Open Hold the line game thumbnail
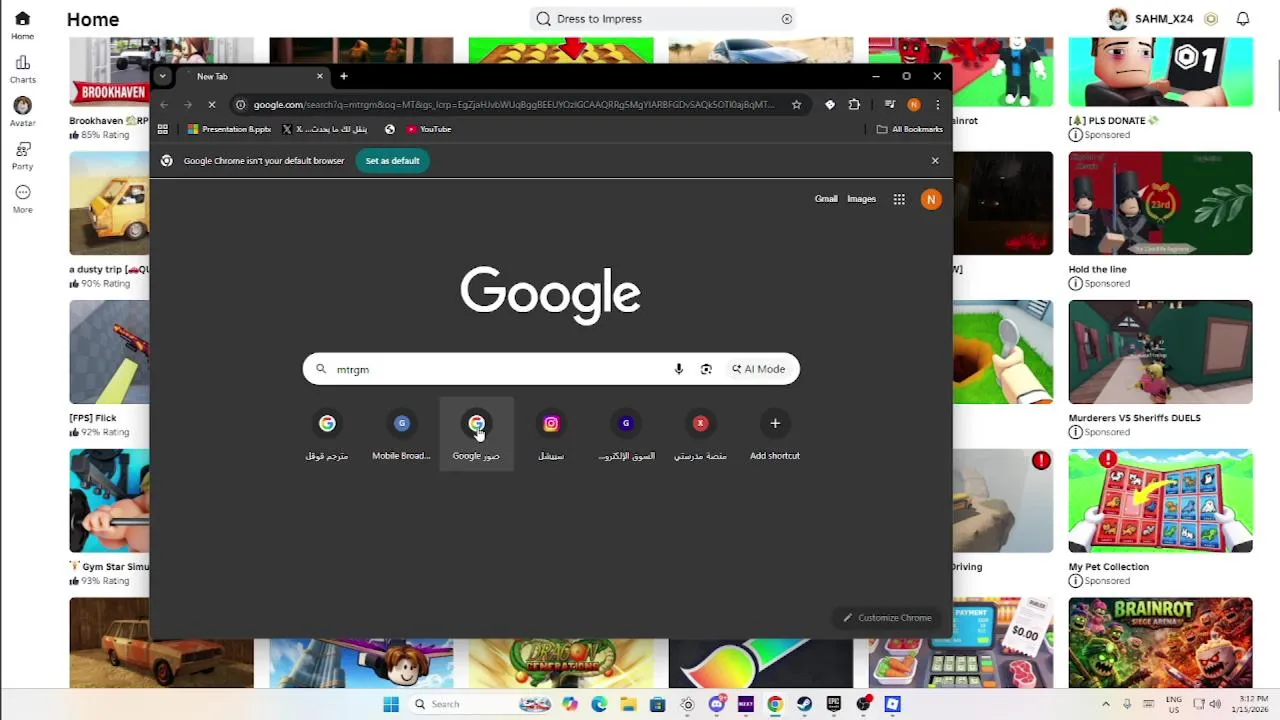Screen dimensions: 1280x720 (1160, 203)
